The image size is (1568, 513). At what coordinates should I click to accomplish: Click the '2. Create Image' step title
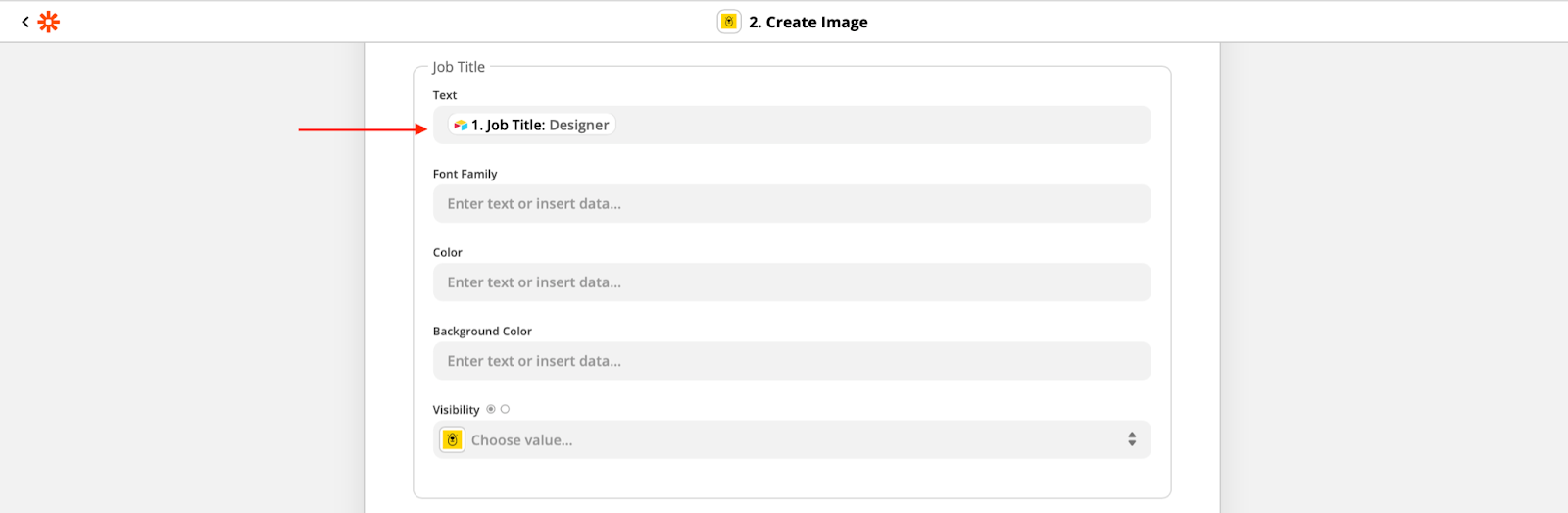pos(808,22)
